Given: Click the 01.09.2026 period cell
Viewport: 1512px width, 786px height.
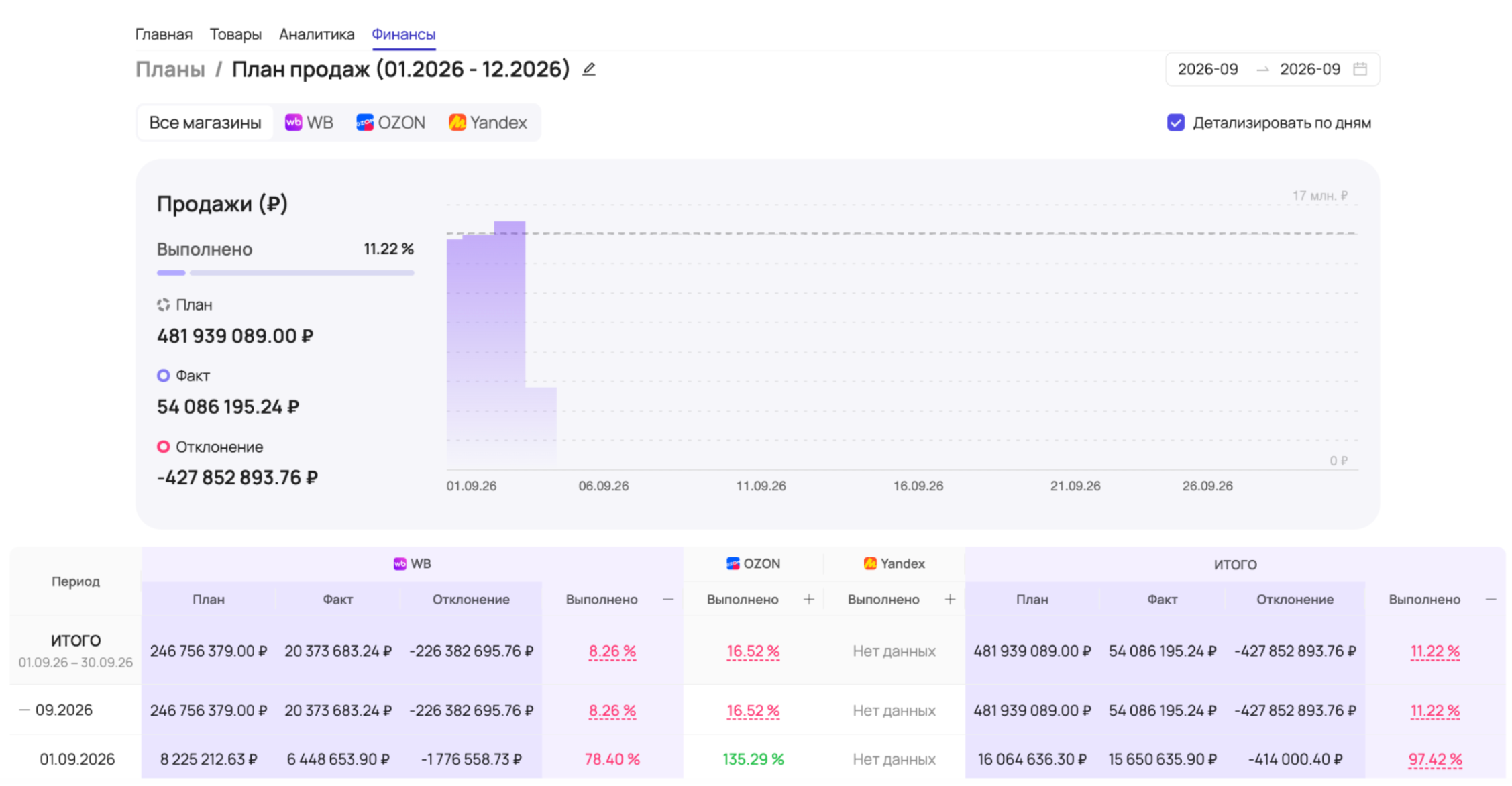Looking at the screenshot, I should coord(77,759).
